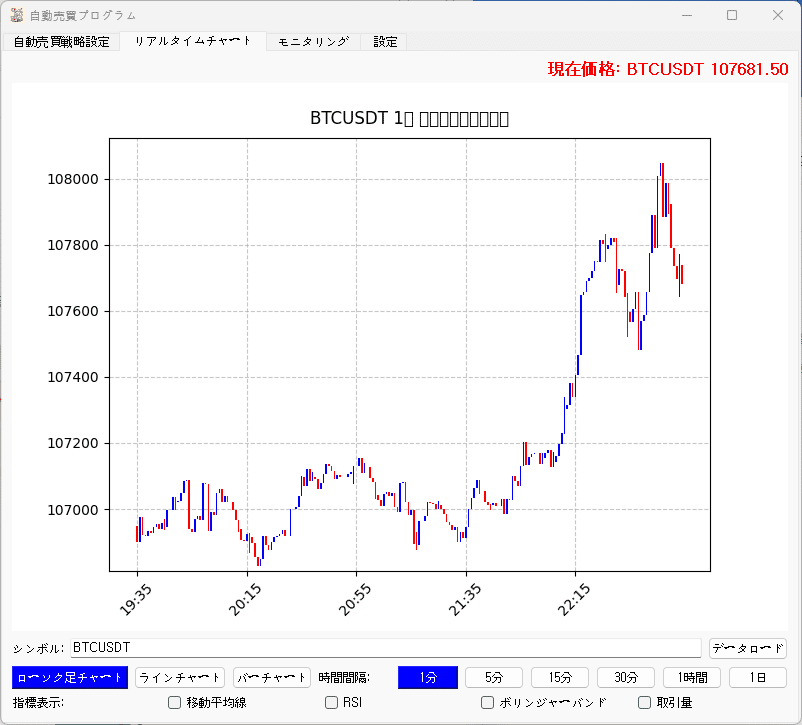Click the 107400 y-axis label
The image size is (802, 725).
(73, 378)
